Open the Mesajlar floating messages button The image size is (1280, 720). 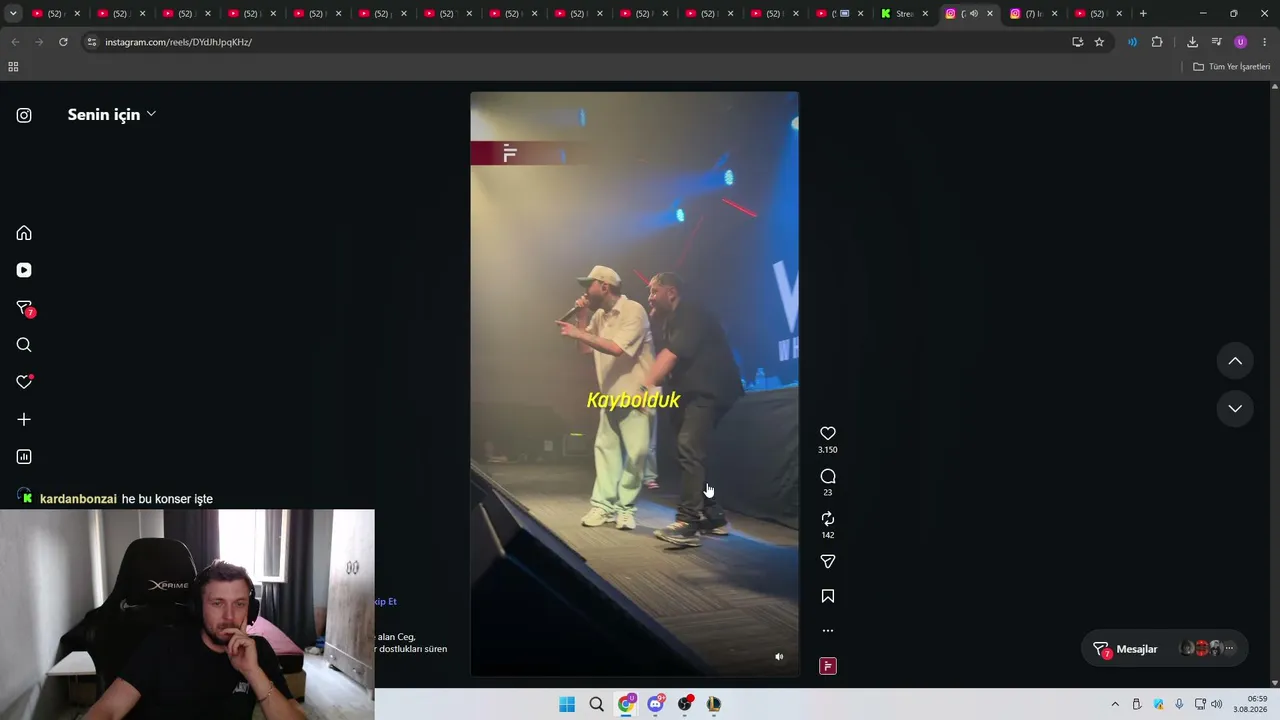pos(1165,649)
